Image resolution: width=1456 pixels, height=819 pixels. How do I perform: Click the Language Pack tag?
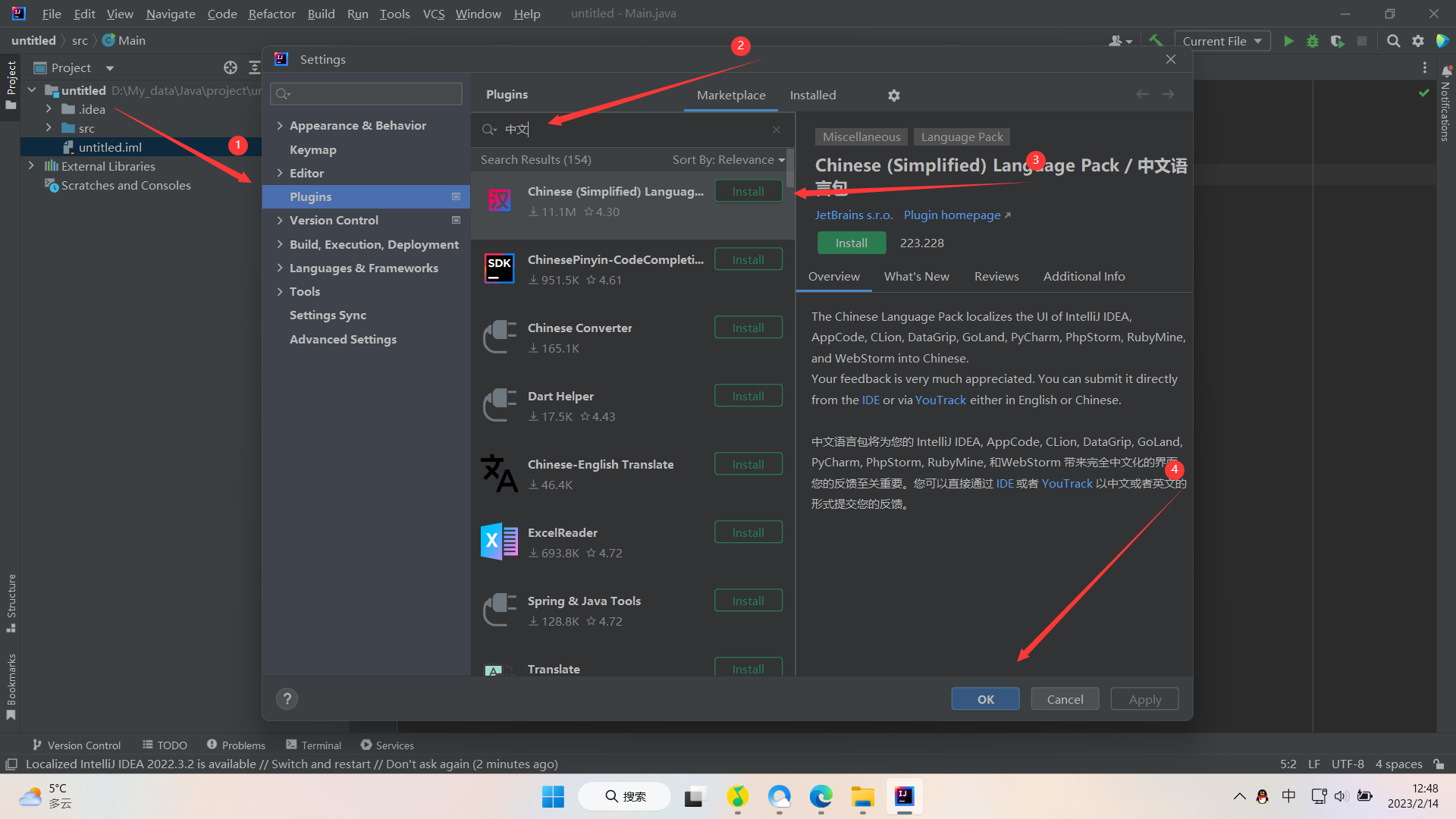click(962, 136)
